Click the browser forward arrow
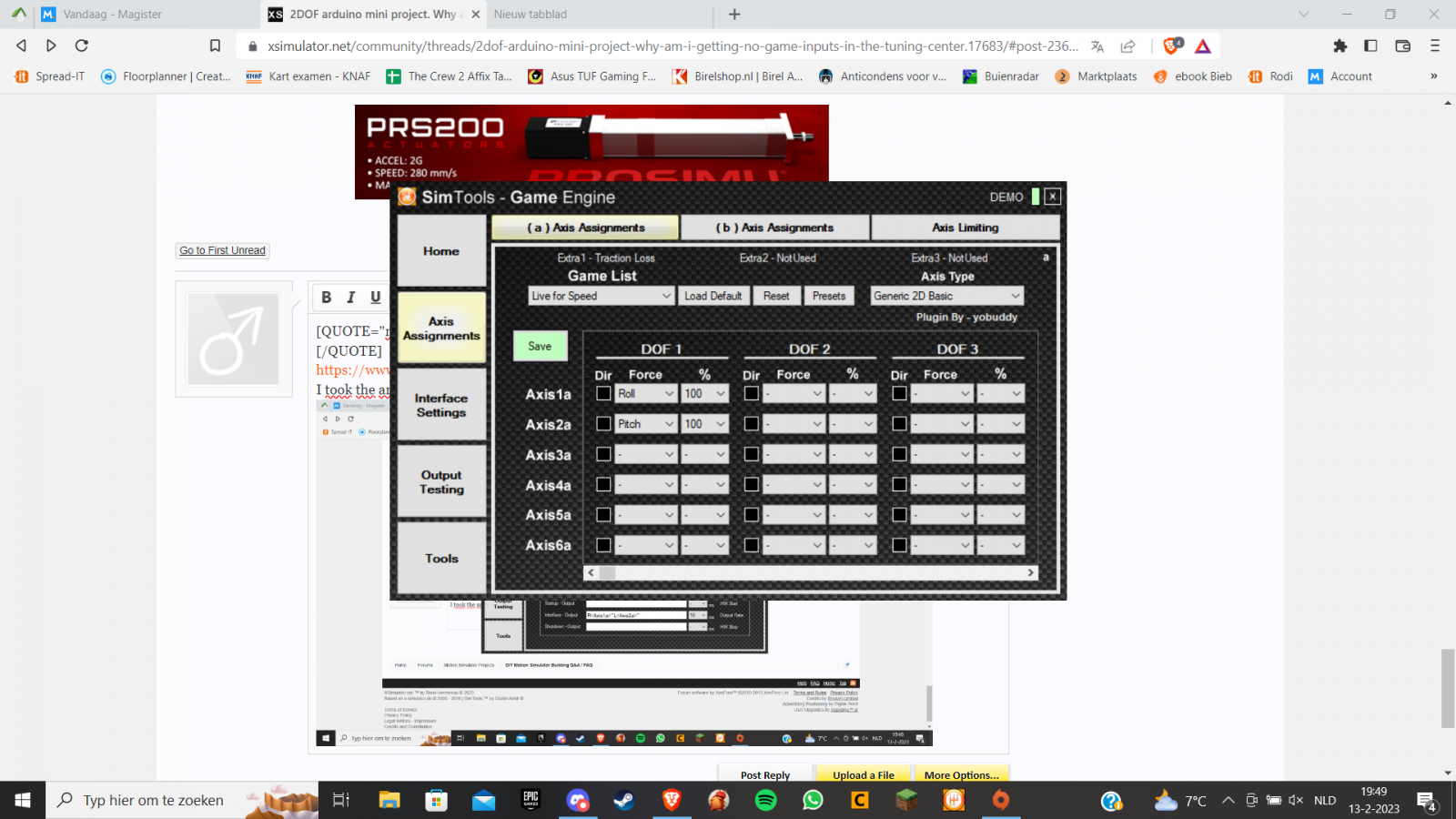Screen dimensions: 1456x819 click(x=51, y=45)
